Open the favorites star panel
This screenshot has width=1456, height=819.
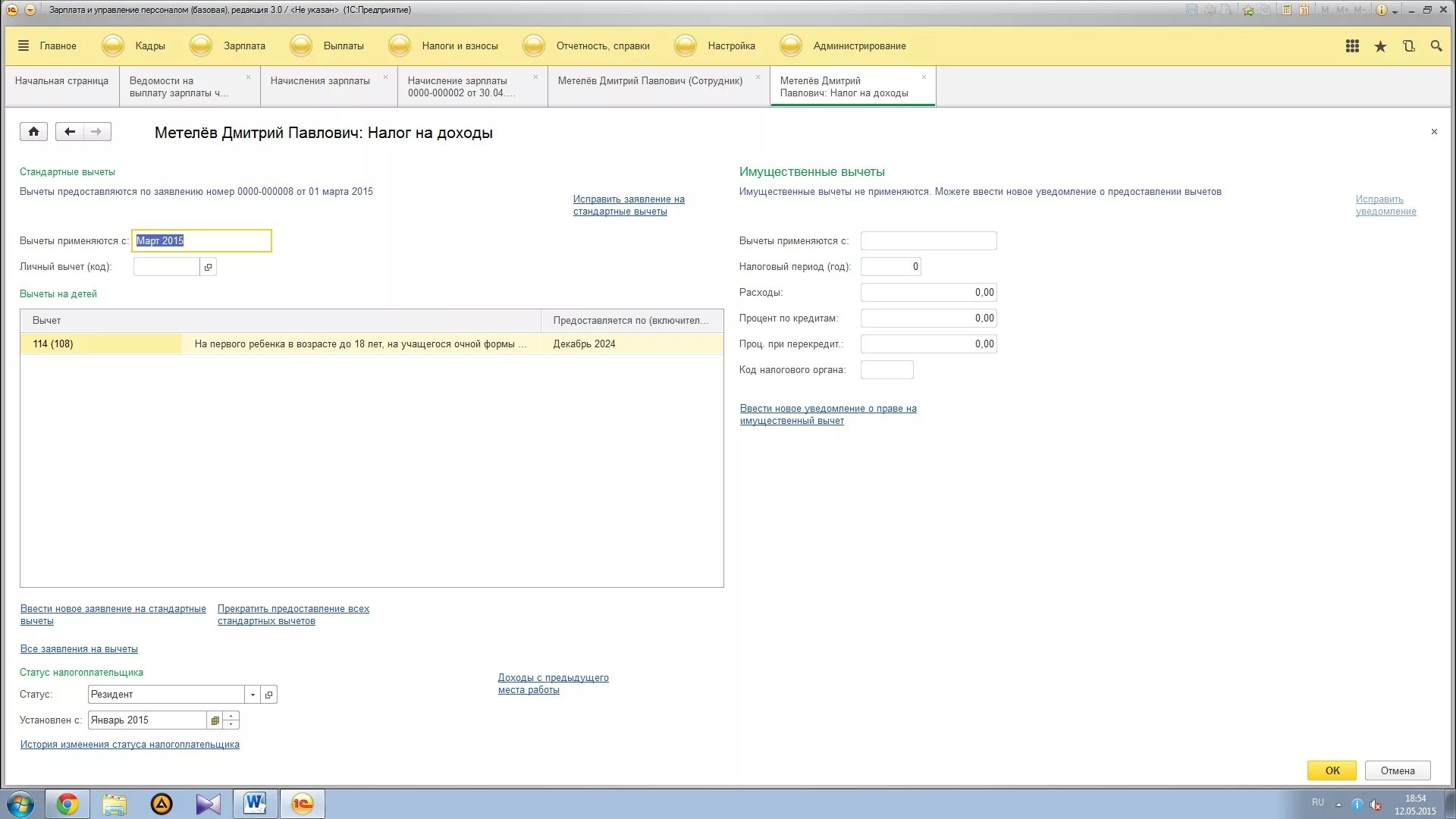click(1380, 46)
